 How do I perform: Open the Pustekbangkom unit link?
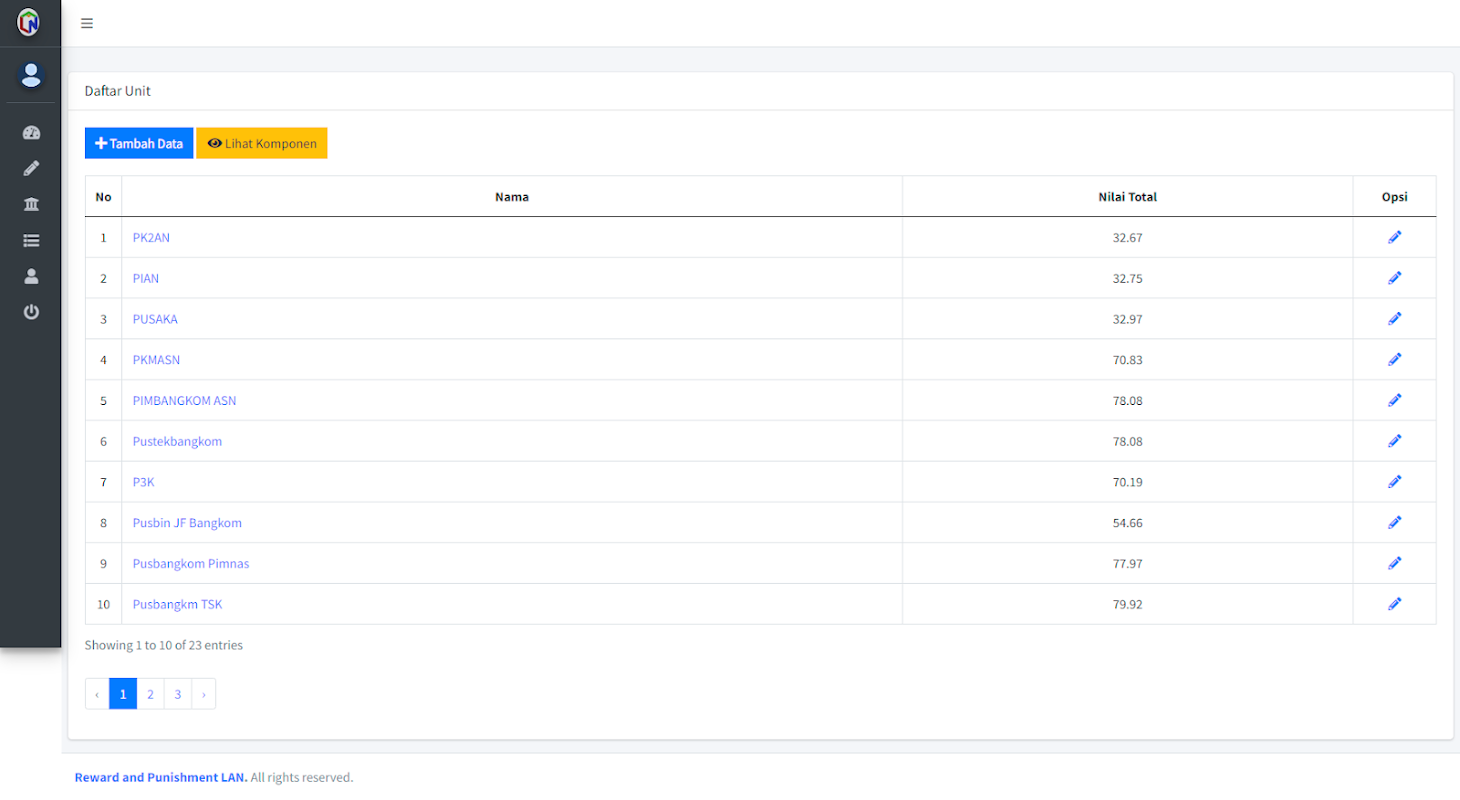pos(177,441)
